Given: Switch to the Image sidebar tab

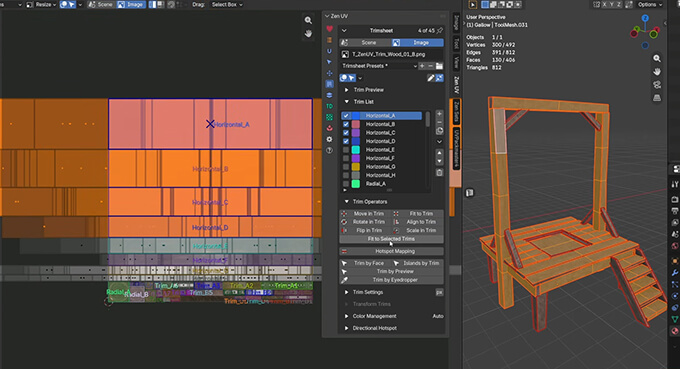Looking at the screenshot, I should click(456, 23).
